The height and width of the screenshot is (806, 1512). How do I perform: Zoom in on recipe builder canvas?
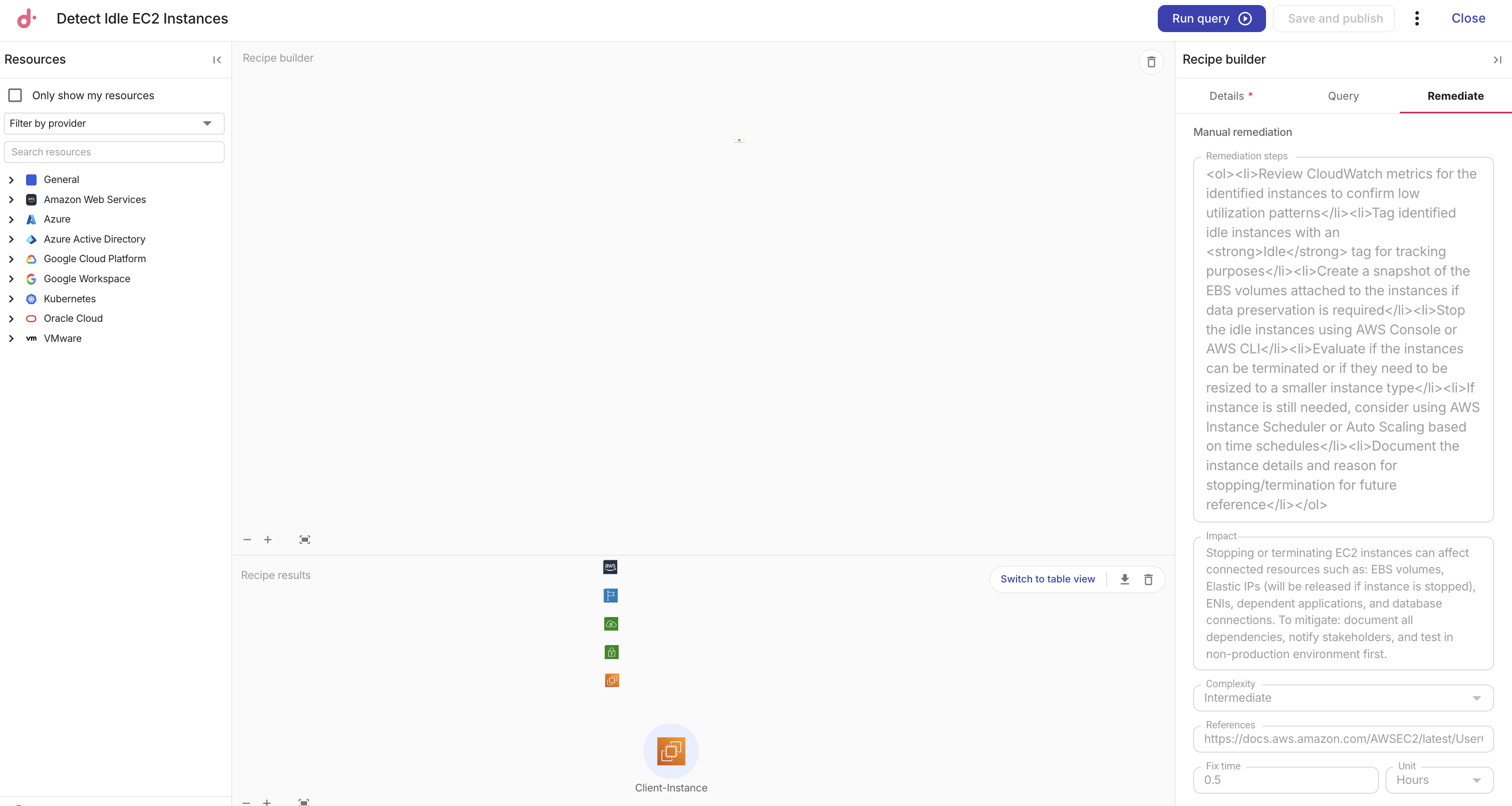coord(268,539)
